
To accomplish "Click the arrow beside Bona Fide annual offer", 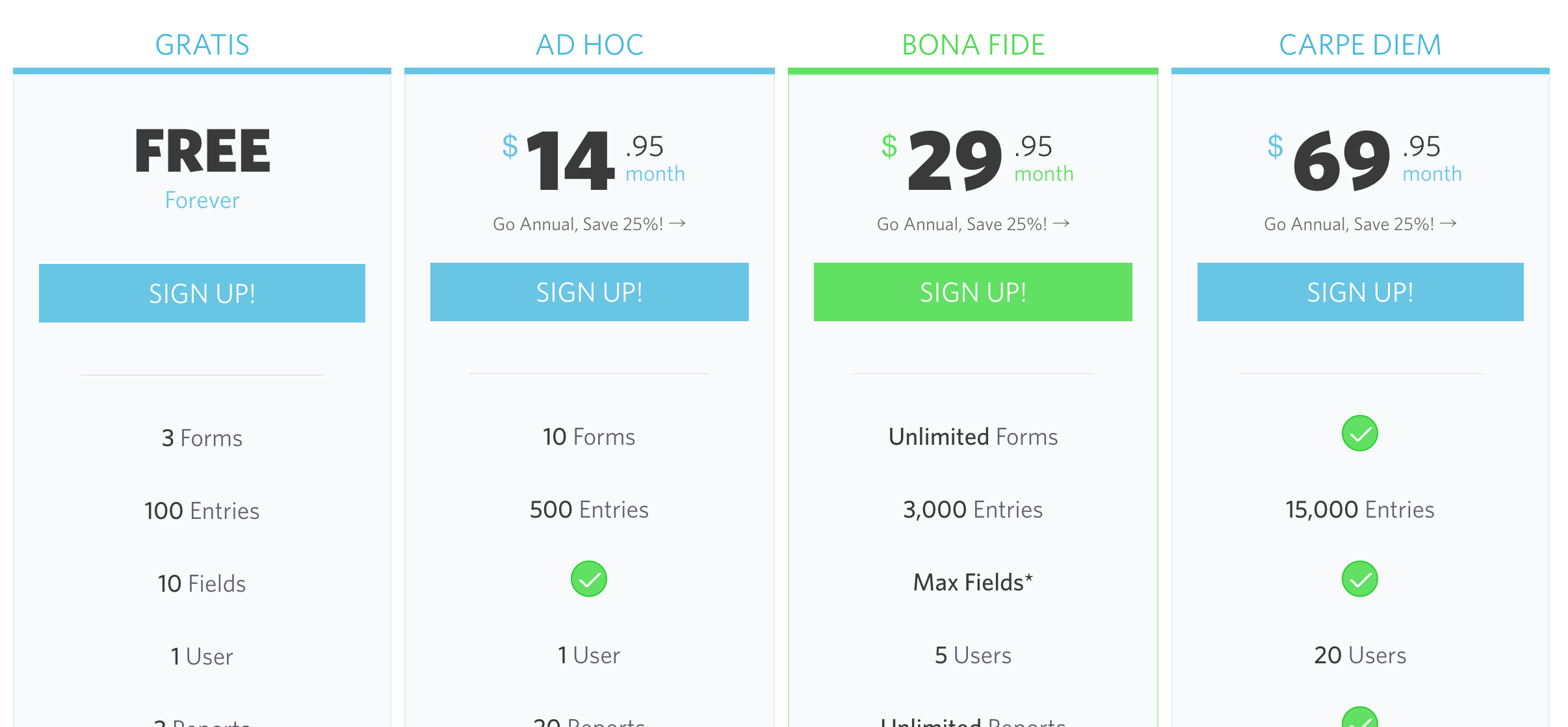I will (1061, 224).
